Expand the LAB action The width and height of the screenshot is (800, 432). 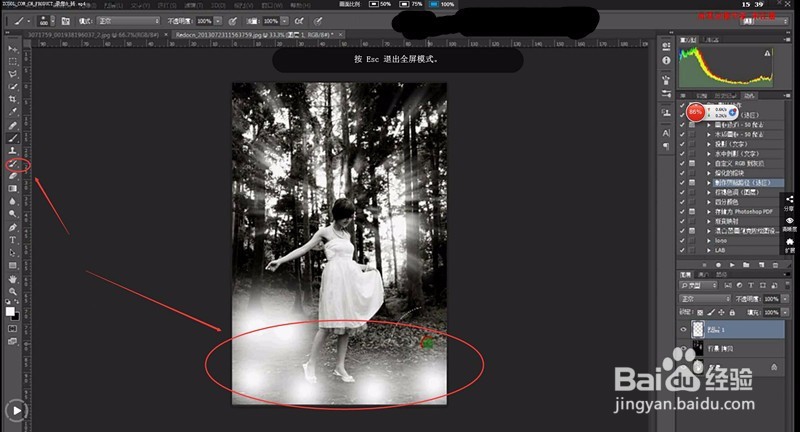(x=709, y=250)
